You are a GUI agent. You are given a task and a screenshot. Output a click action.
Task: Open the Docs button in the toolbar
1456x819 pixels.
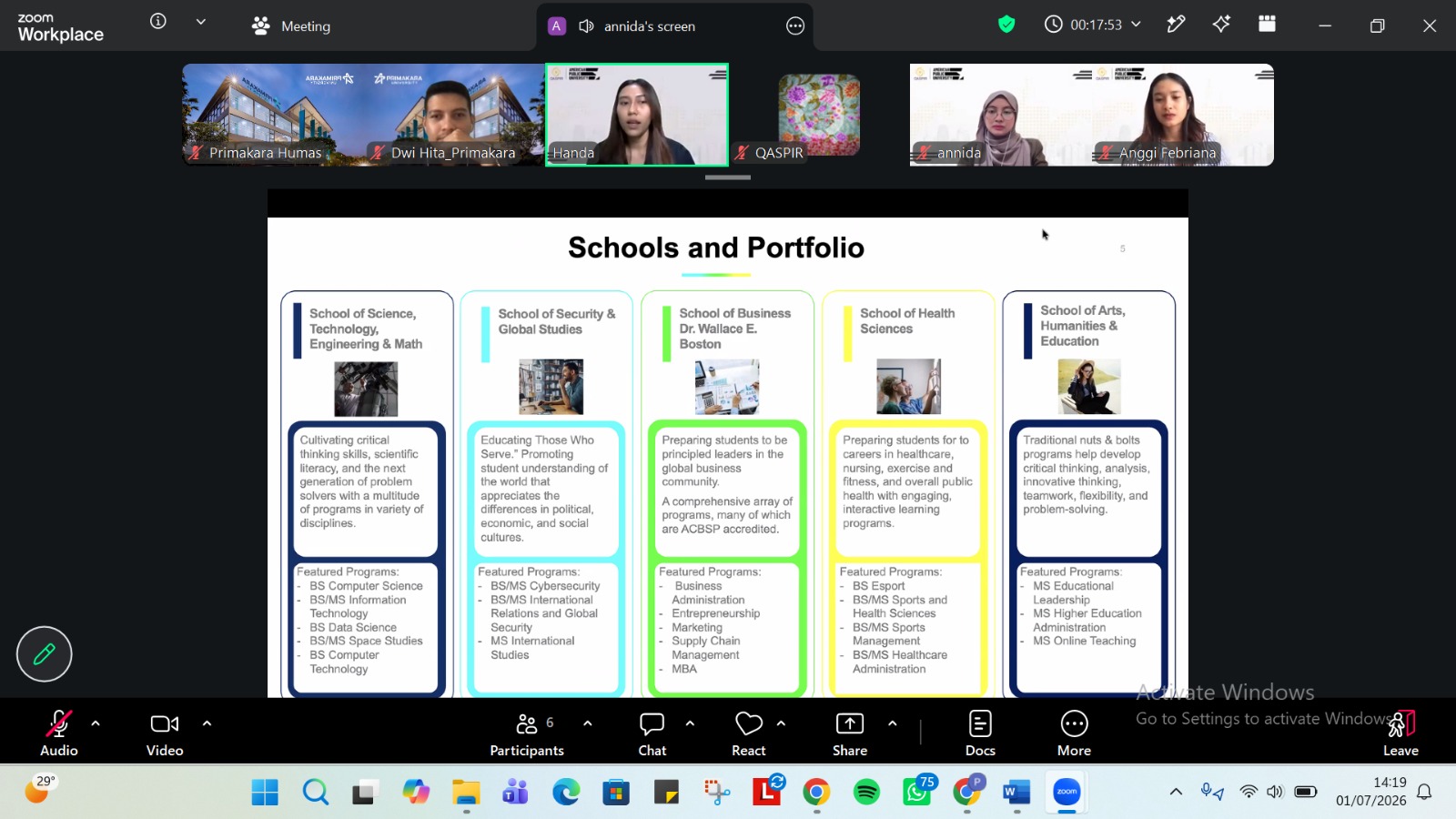point(980,733)
